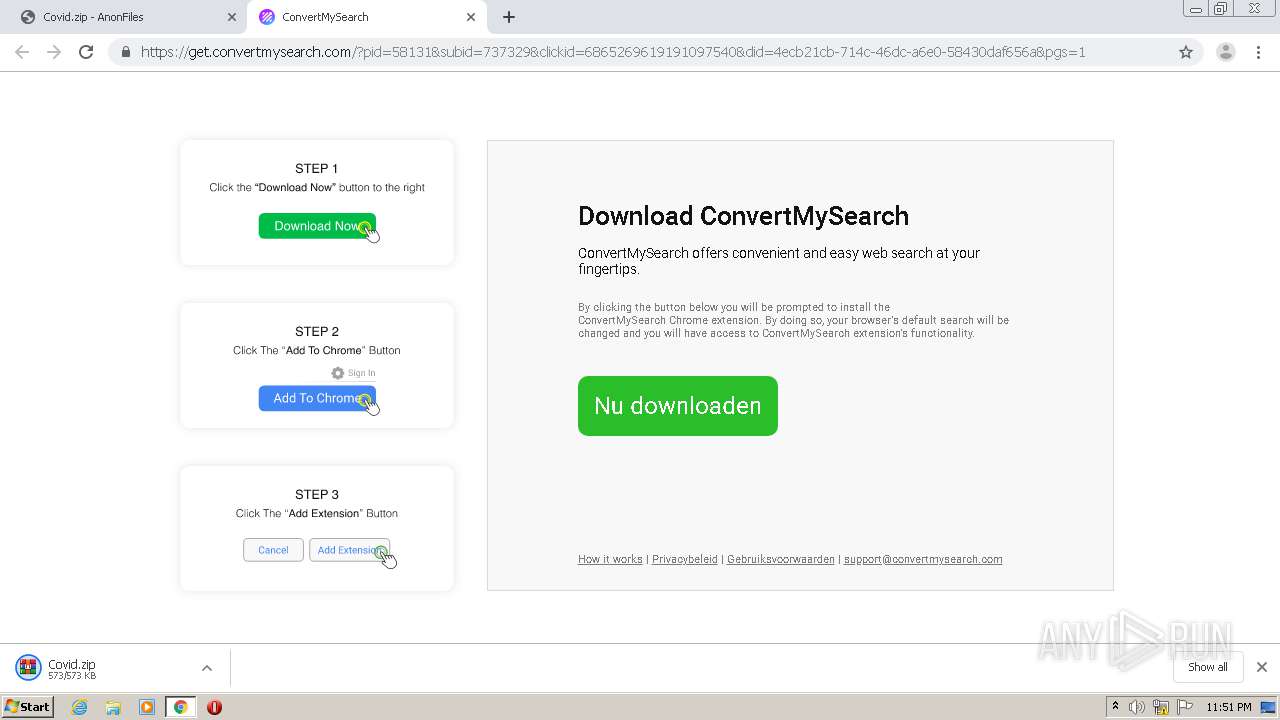
Task: Click the volume speaker tray icon
Action: pos(1137,707)
